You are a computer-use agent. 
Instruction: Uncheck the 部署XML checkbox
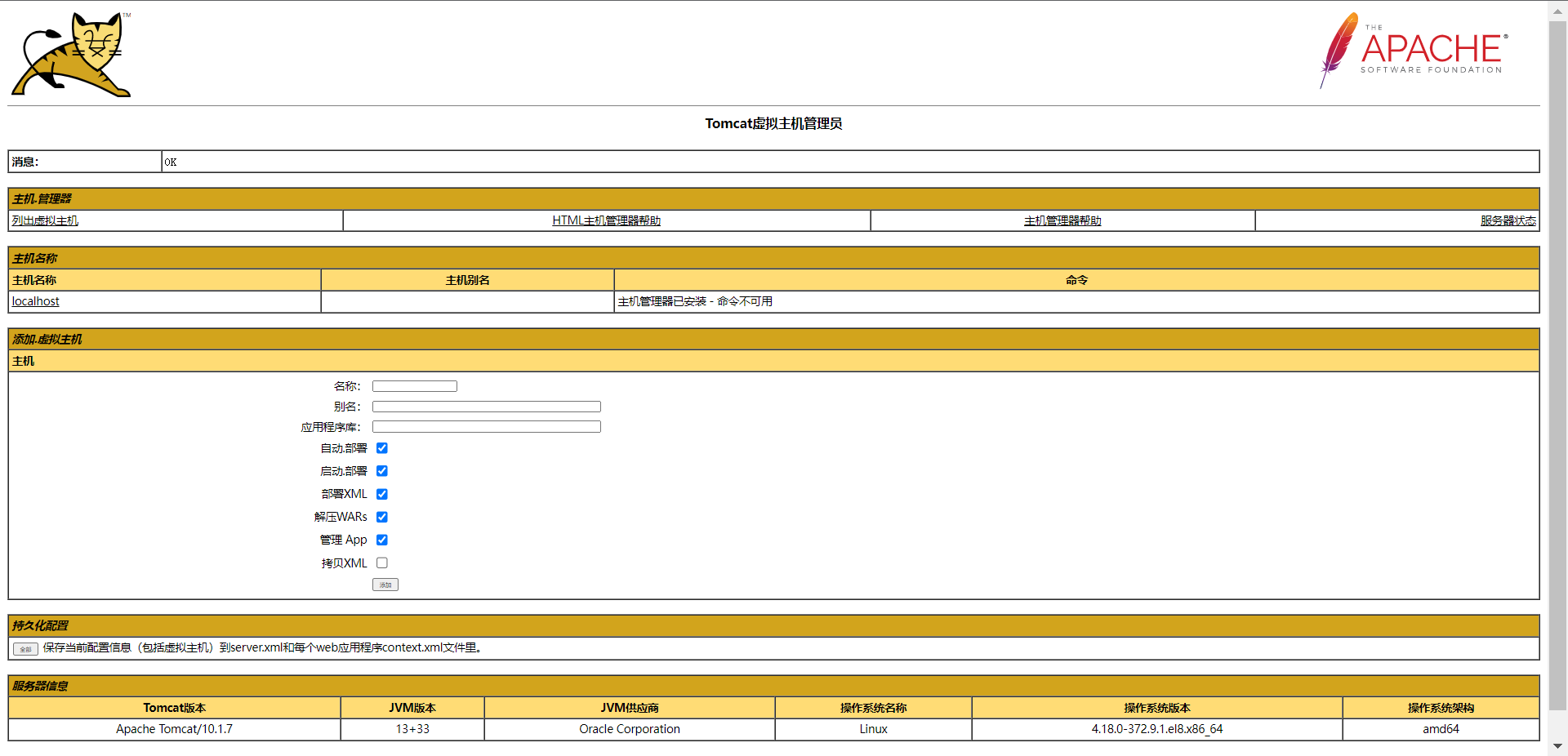pos(381,494)
